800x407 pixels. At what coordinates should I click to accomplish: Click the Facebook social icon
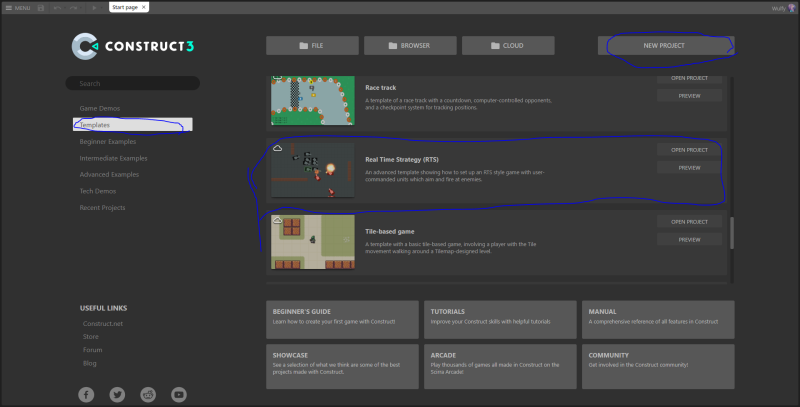click(86, 394)
